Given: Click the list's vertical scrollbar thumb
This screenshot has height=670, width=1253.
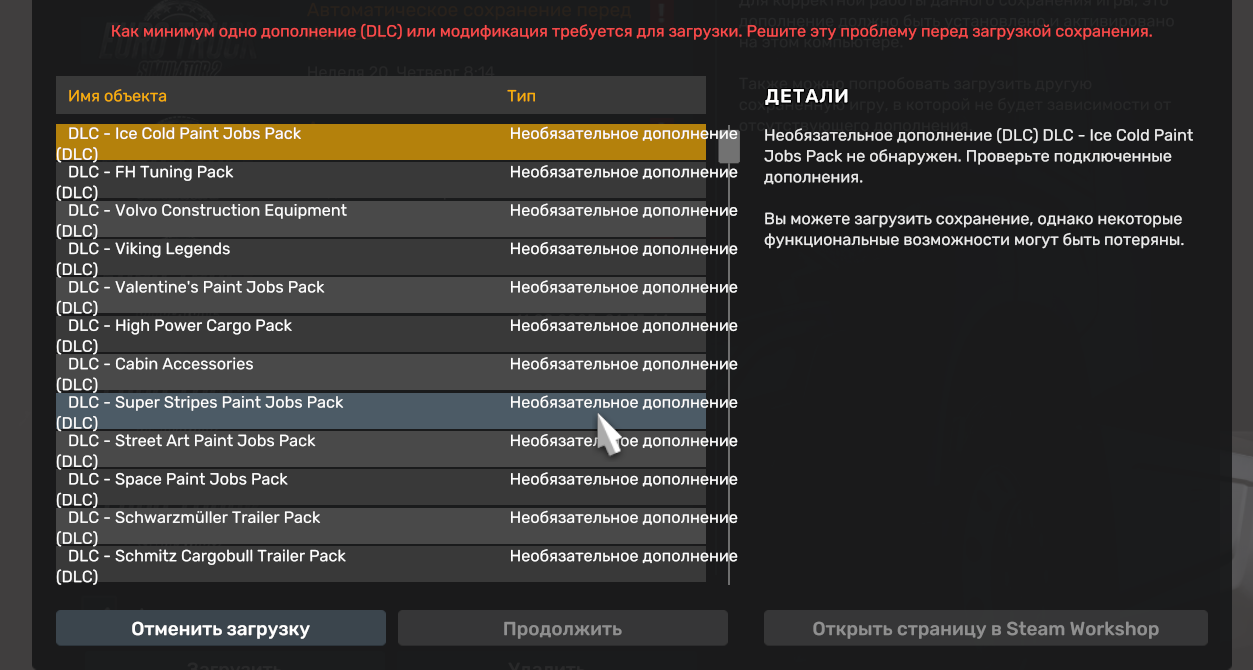Looking at the screenshot, I should 729,146.
